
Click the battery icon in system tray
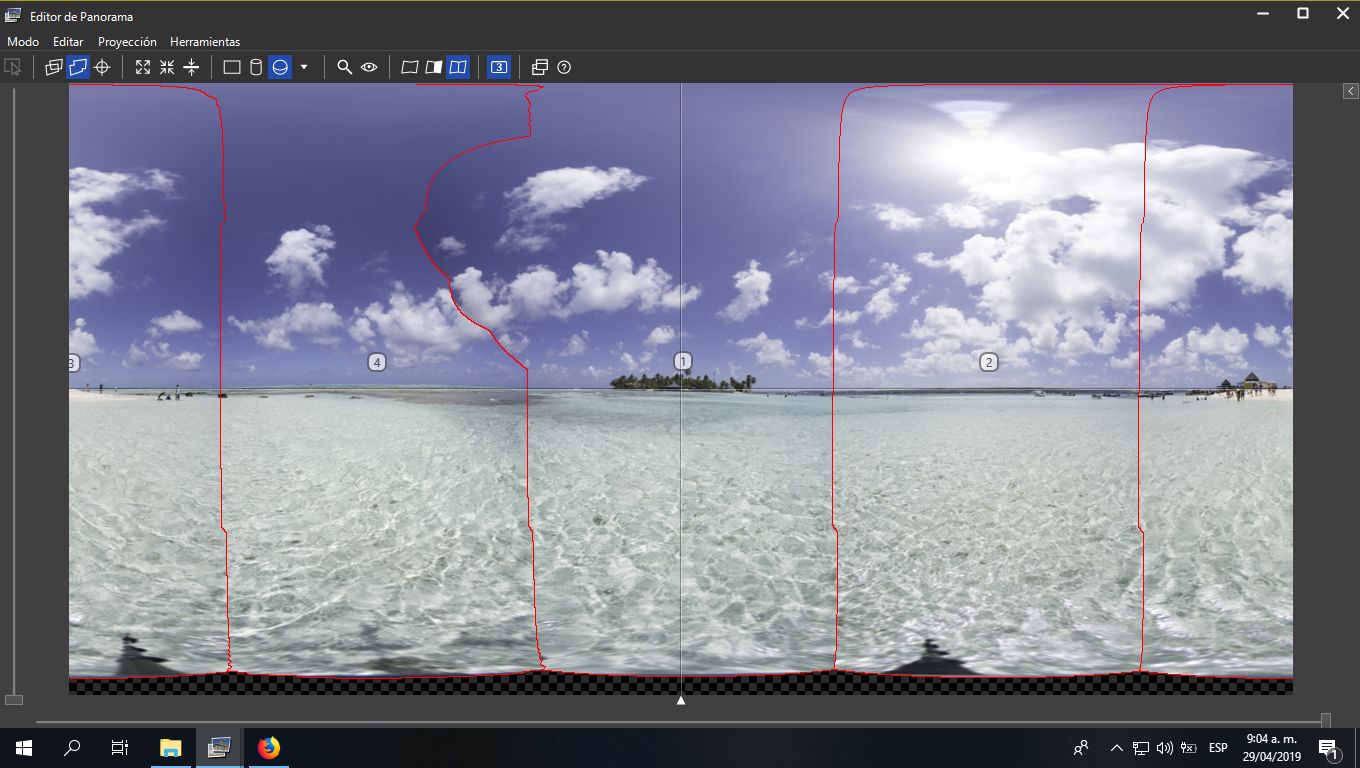[x=1189, y=748]
